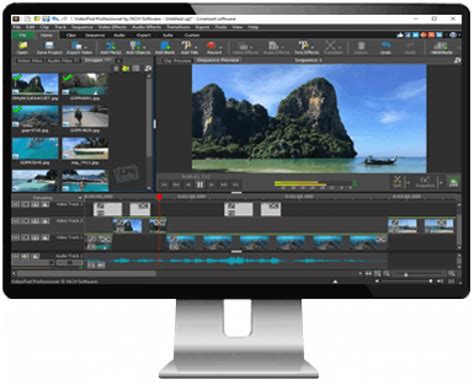Open the Help menu
The height and width of the screenshot is (385, 474).
pos(253,27)
